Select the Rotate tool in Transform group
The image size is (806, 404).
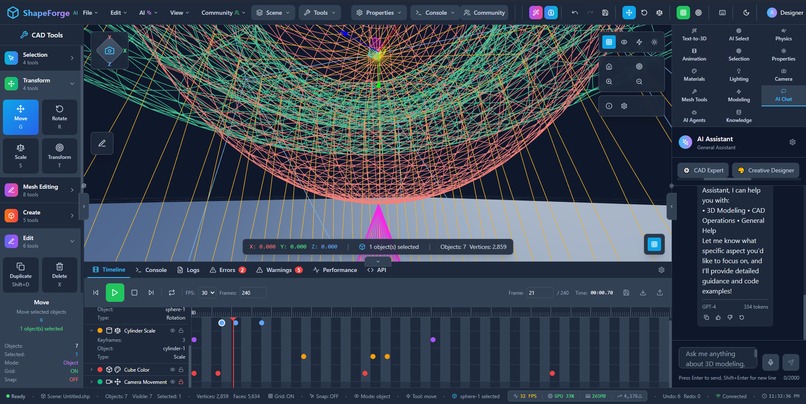tap(59, 118)
